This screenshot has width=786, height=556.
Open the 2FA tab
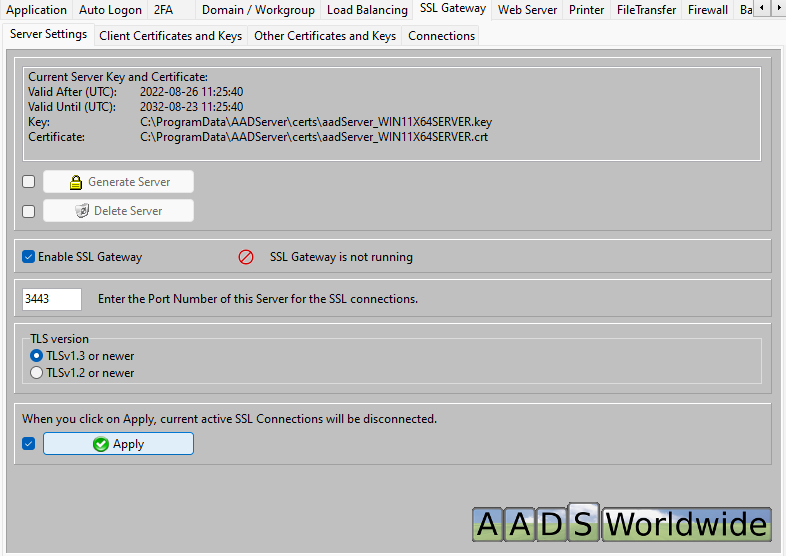coord(162,10)
